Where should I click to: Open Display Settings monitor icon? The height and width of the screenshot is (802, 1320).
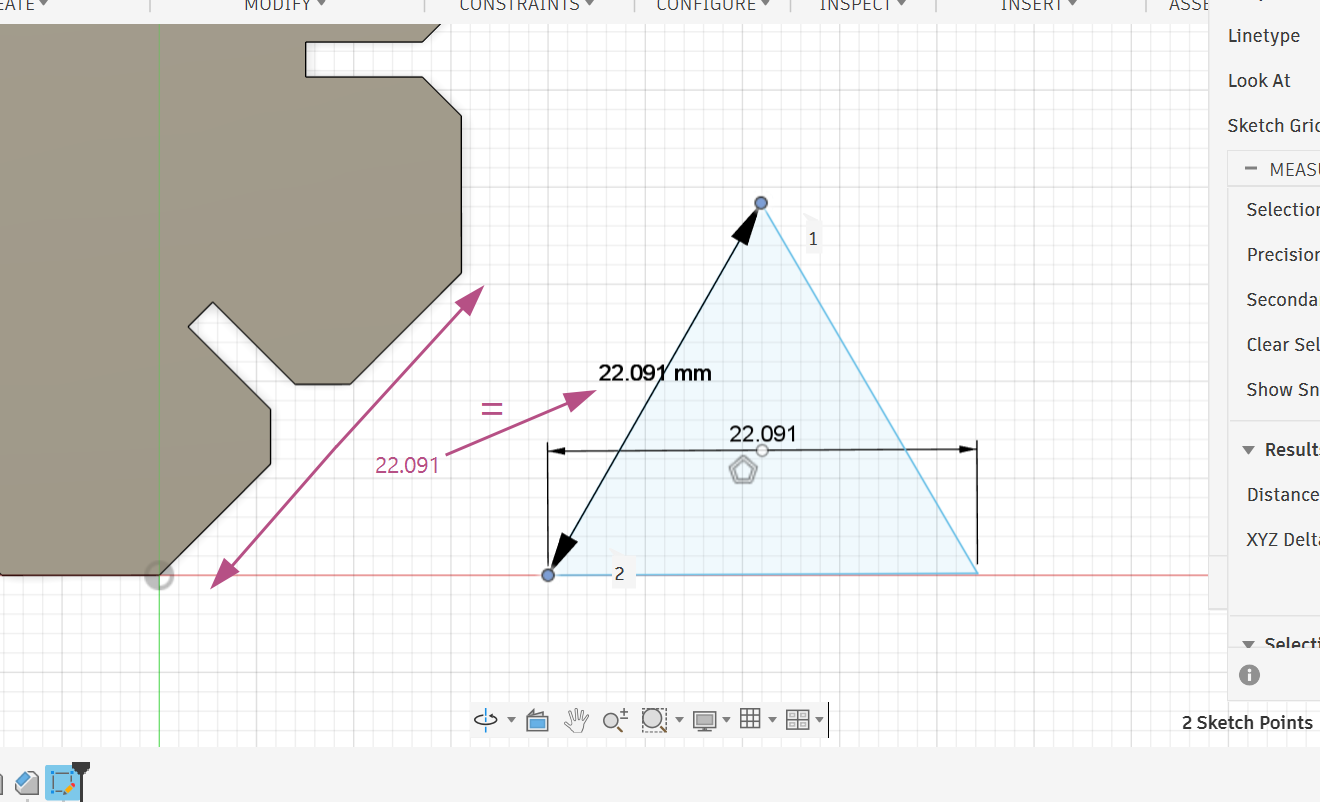(705, 720)
